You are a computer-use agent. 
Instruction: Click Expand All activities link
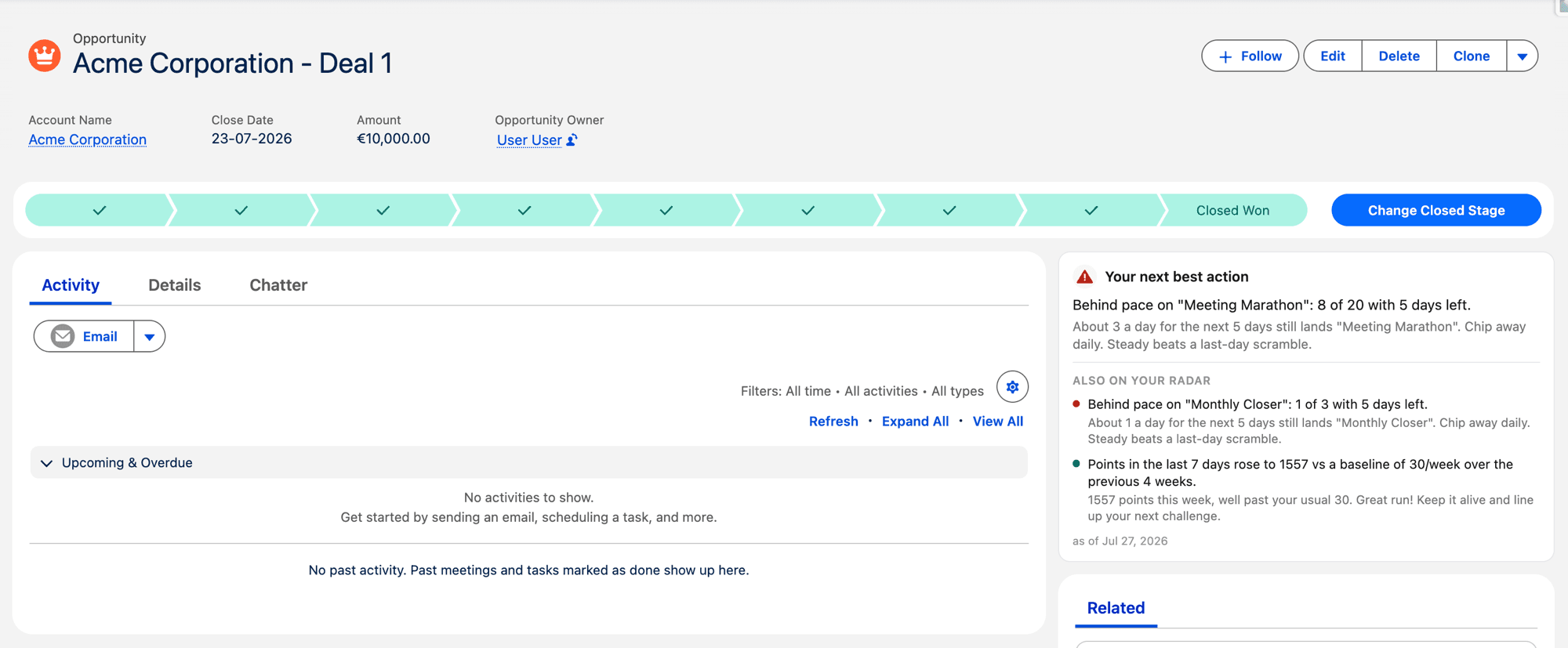coord(915,422)
